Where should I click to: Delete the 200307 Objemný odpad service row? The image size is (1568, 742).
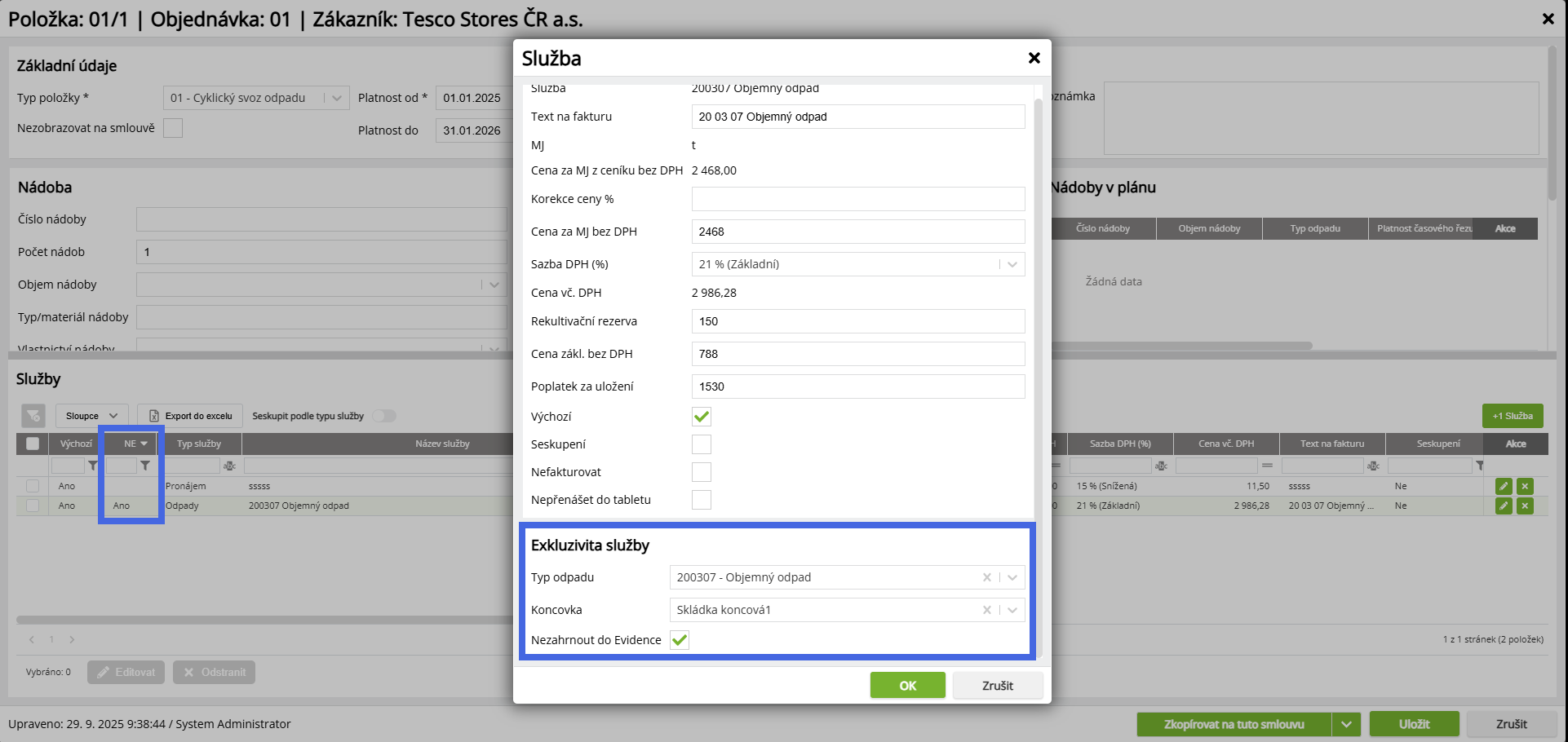click(x=1525, y=506)
